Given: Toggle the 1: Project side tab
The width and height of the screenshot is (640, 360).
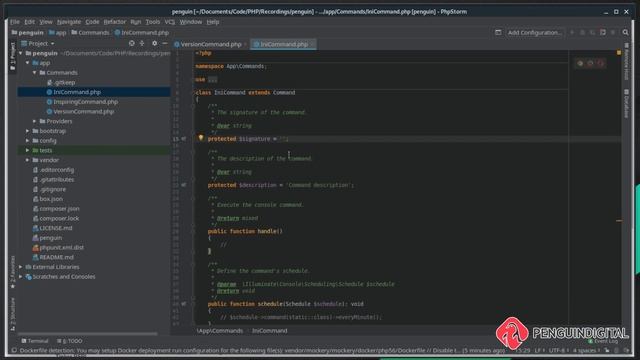Looking at the screenshot, I should point(13,56).
